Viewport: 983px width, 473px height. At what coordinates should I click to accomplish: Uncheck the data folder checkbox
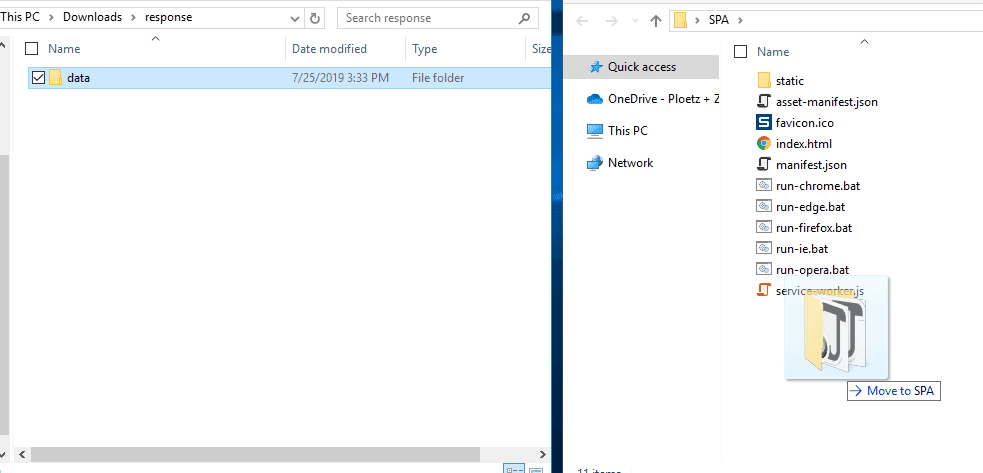[38, 78]
